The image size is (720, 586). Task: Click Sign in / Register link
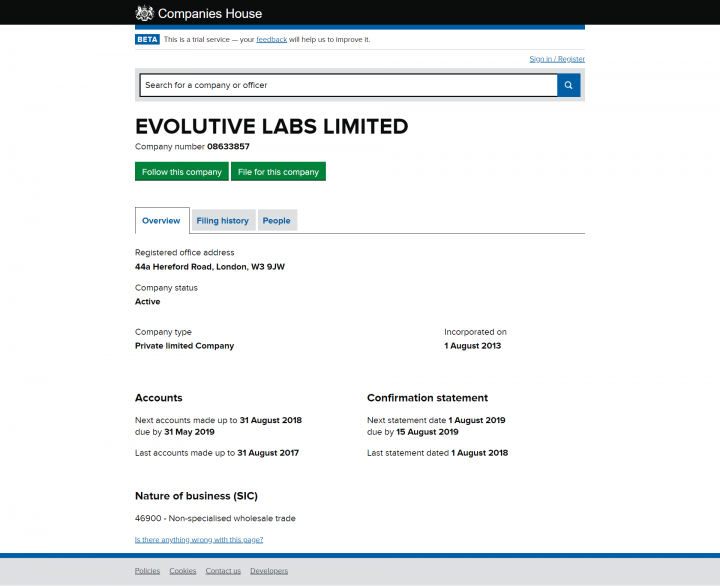pyautogui.click(x=557, y=59)
